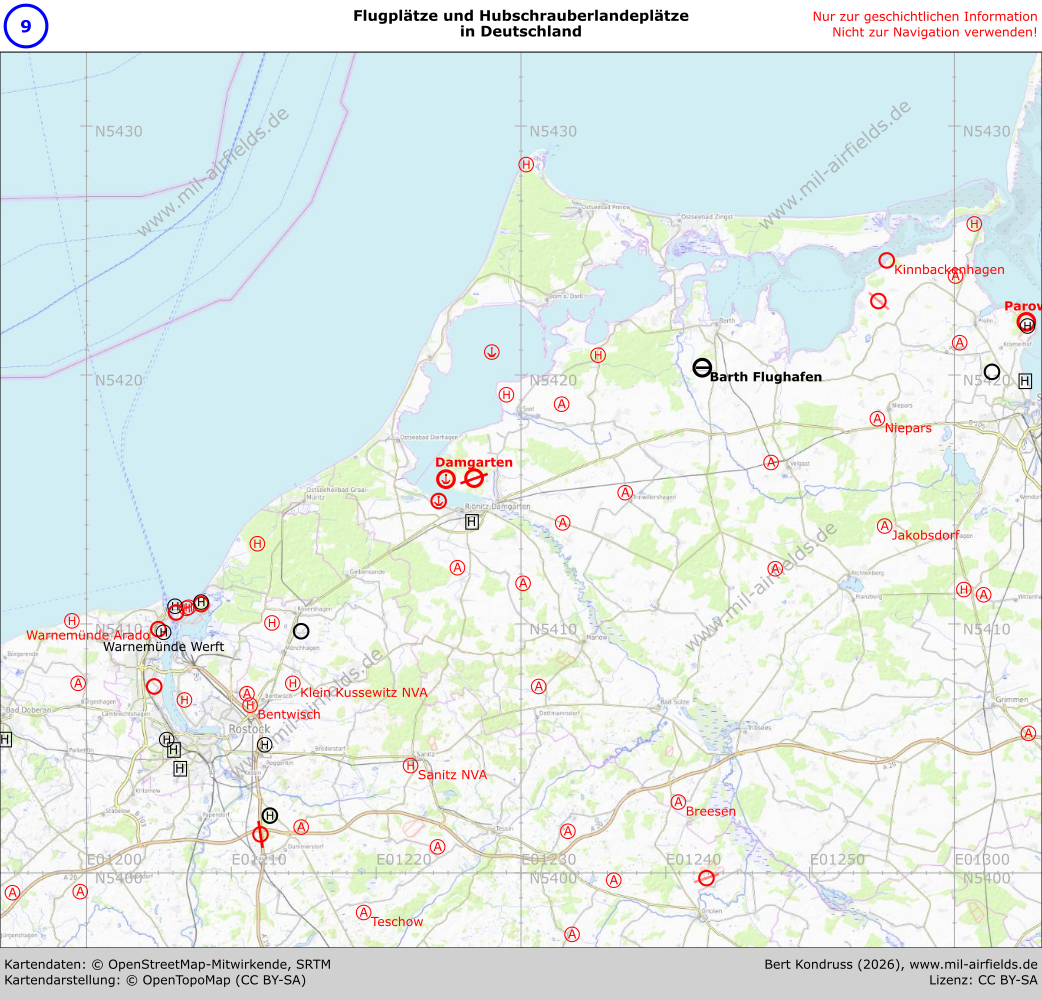
Task: Click the Parow red airfield marker
Action: point(1025,321)
